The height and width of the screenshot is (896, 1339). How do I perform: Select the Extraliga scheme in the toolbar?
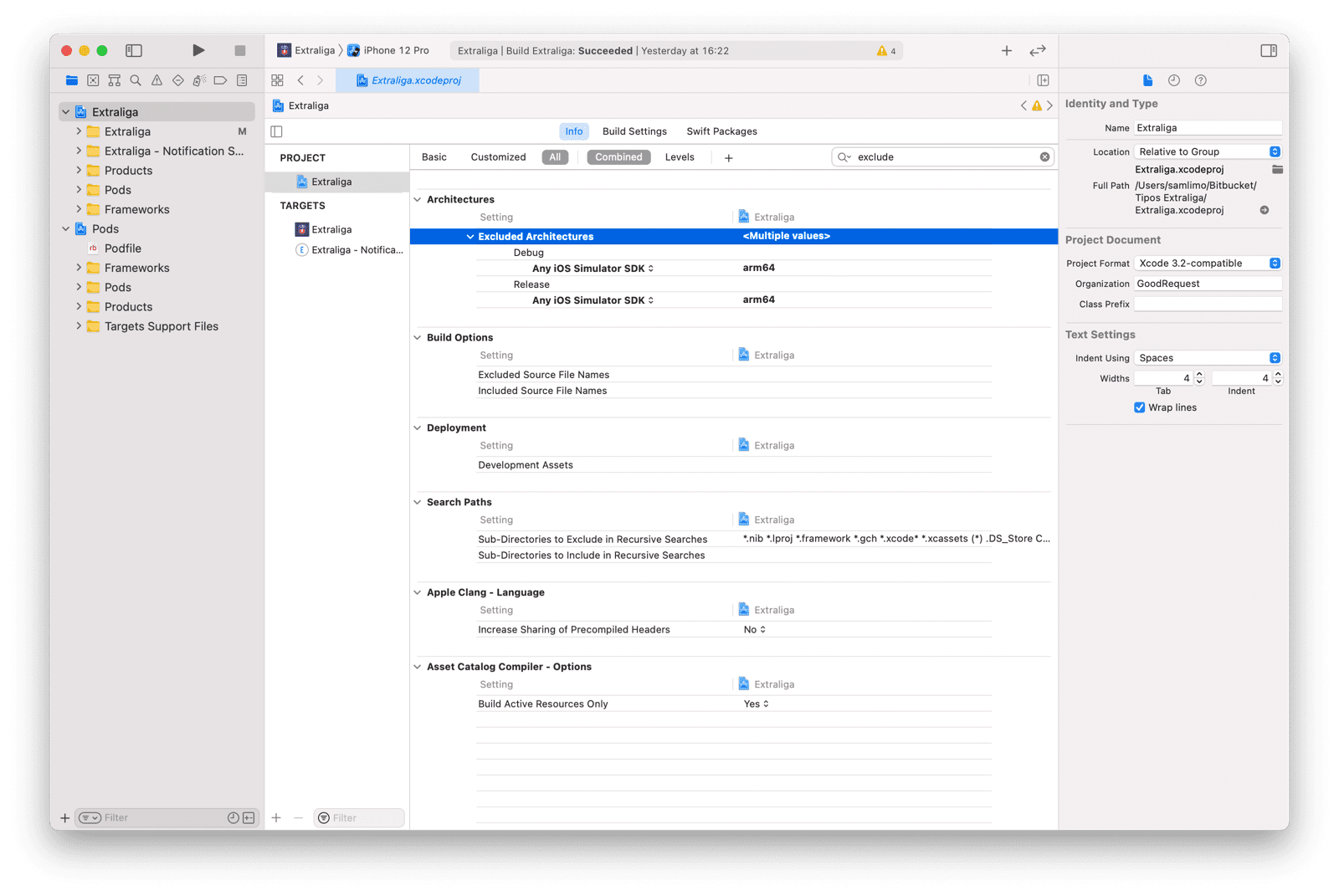coord(306,51)
